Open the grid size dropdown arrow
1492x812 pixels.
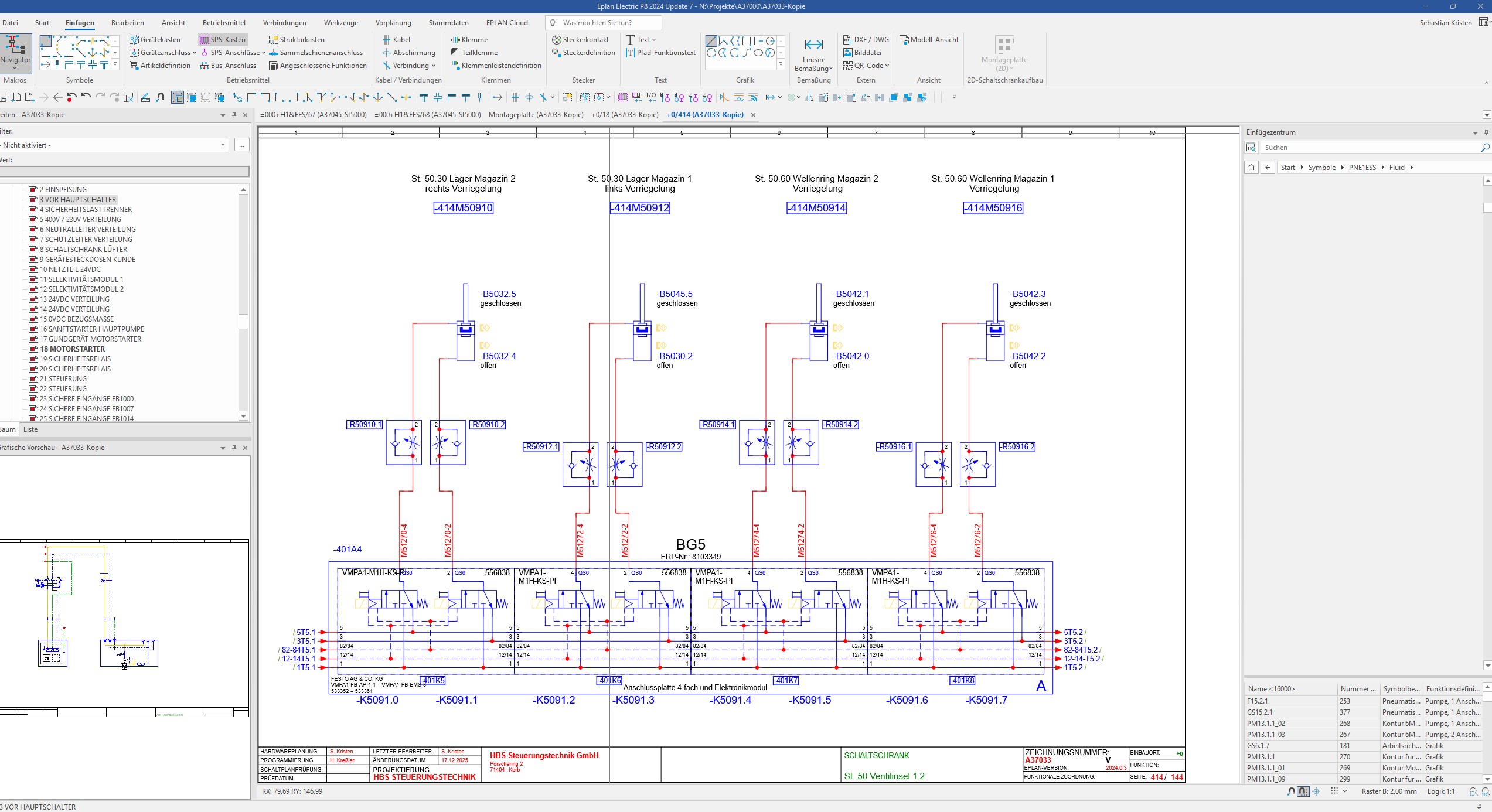pos(1345,791)
